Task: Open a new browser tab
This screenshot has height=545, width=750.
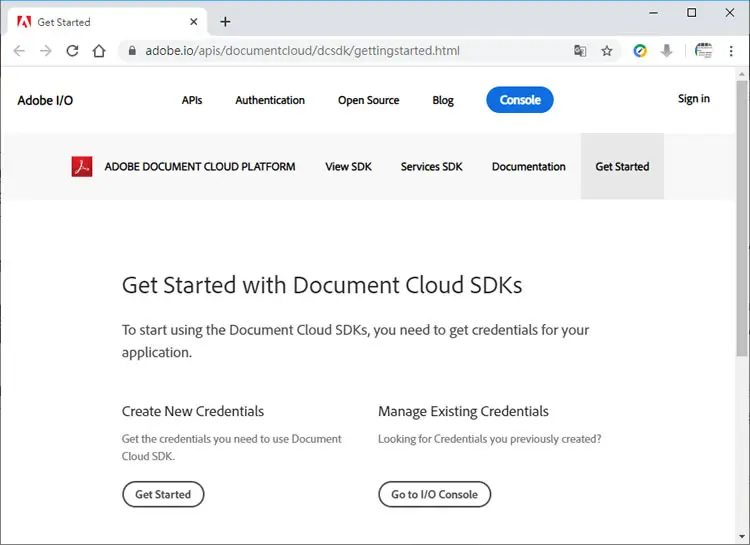Action: click(x=225, y=22)
